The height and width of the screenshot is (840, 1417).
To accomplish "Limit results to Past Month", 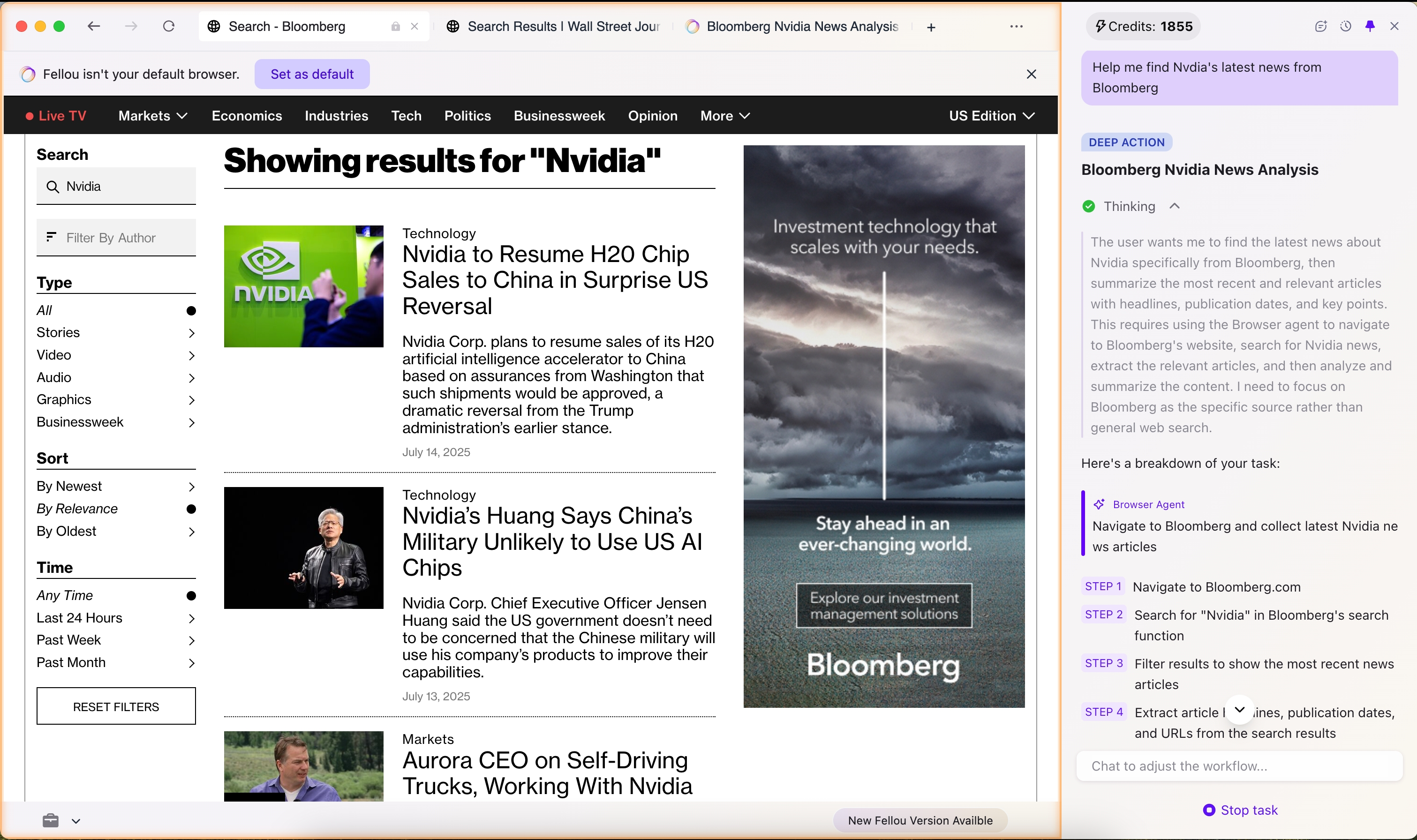I will [116, 662].
